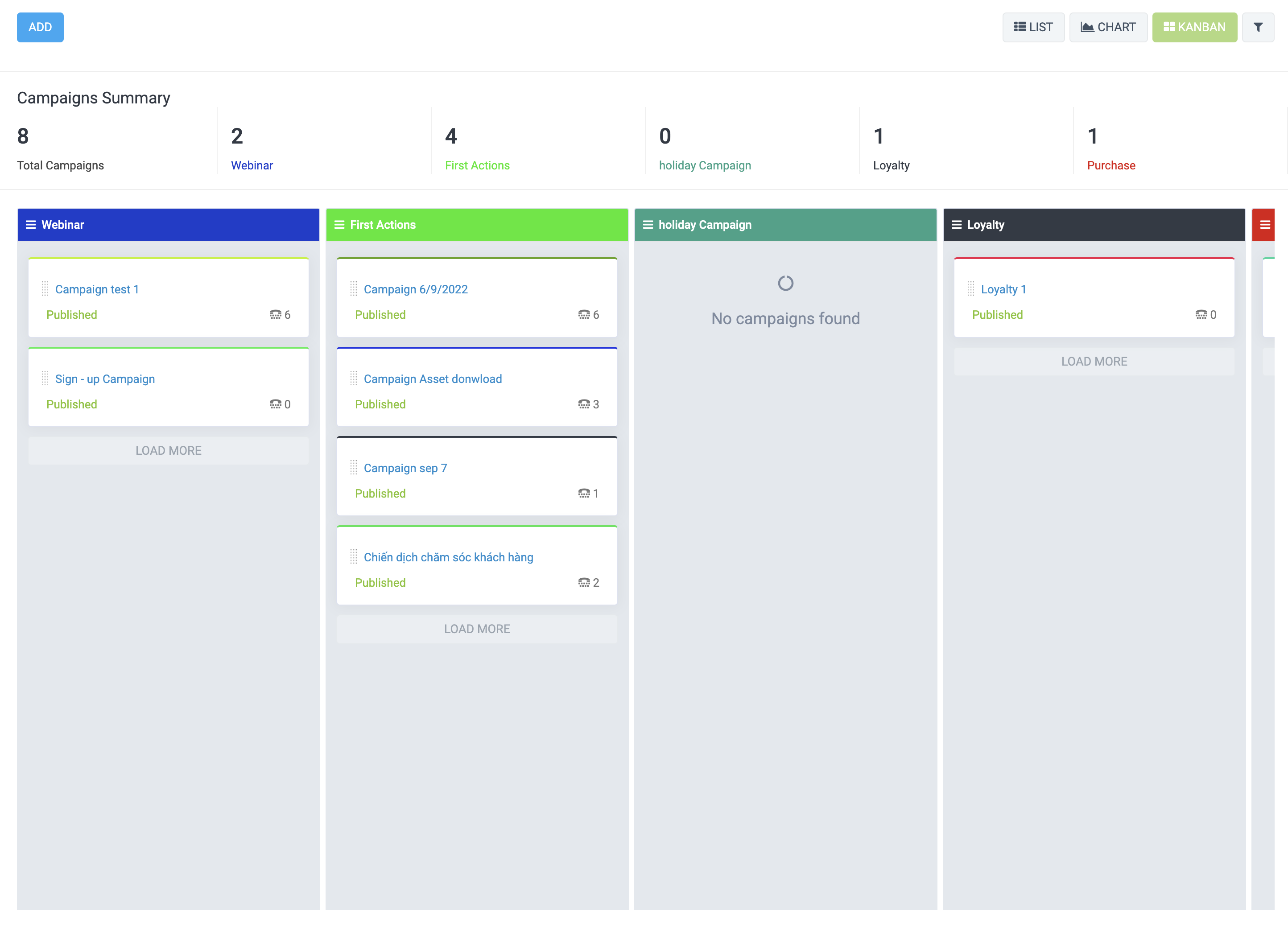
Task: Click contacts icon on Campaign 6/9/2022 card
Action: [x=584, y=315]
